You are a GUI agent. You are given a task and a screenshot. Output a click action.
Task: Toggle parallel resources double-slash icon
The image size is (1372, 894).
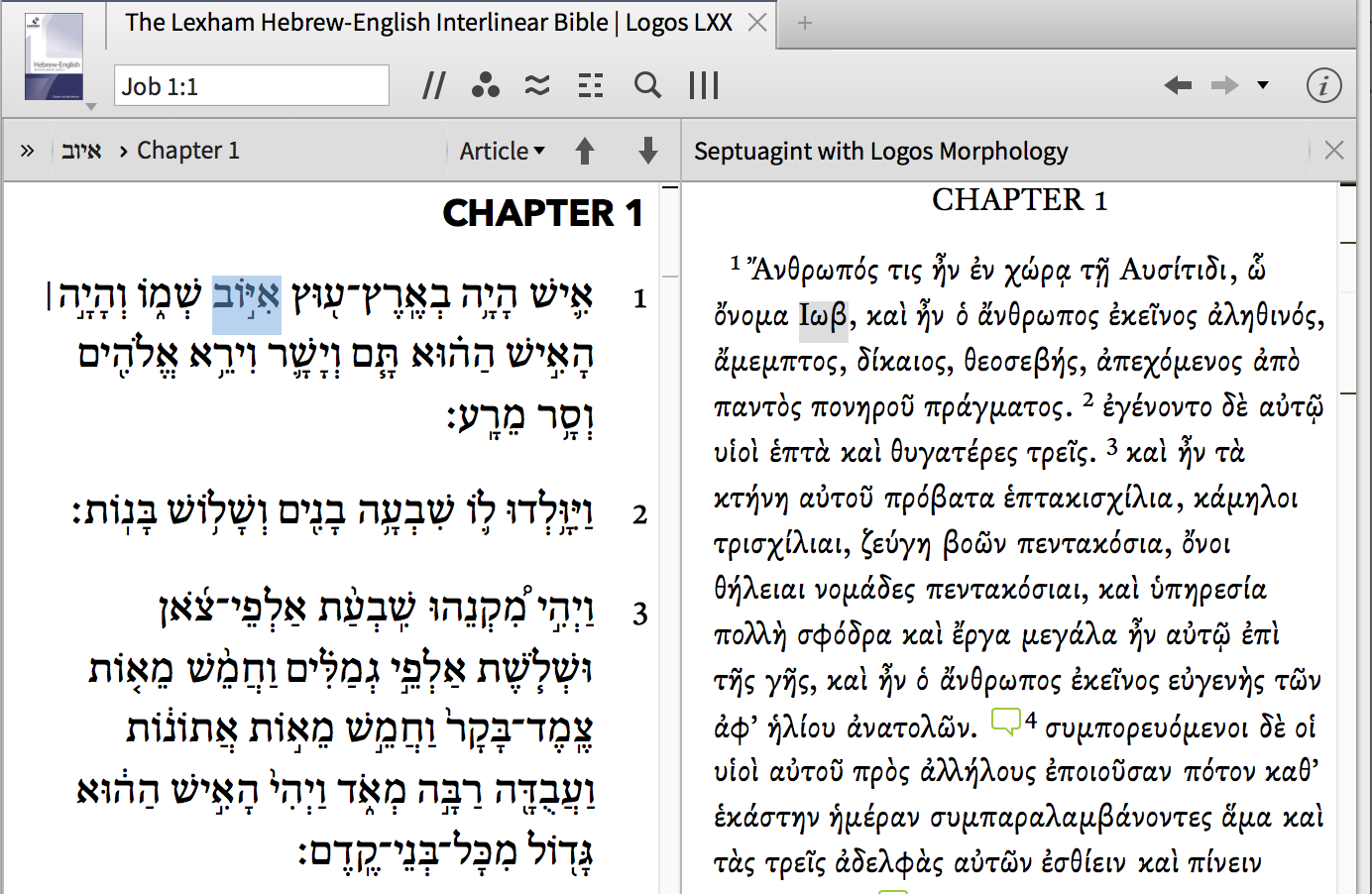tap(433, 85)
